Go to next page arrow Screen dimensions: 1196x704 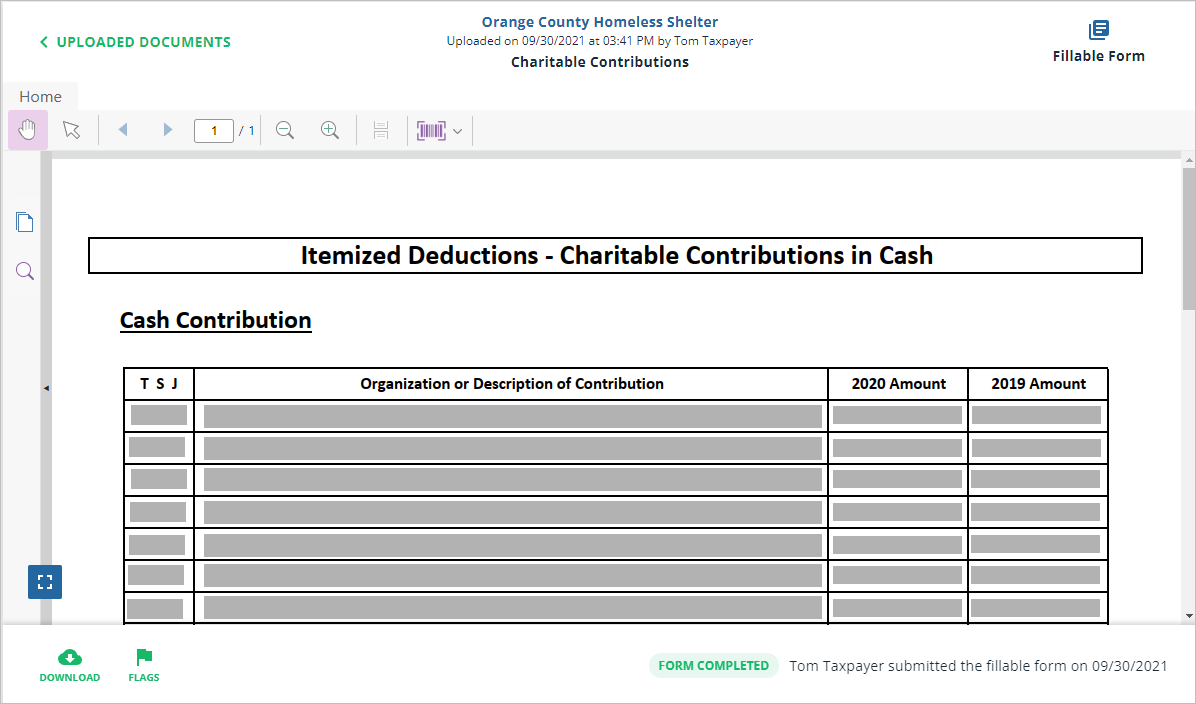pyautogui.click(x=167, y=130)
